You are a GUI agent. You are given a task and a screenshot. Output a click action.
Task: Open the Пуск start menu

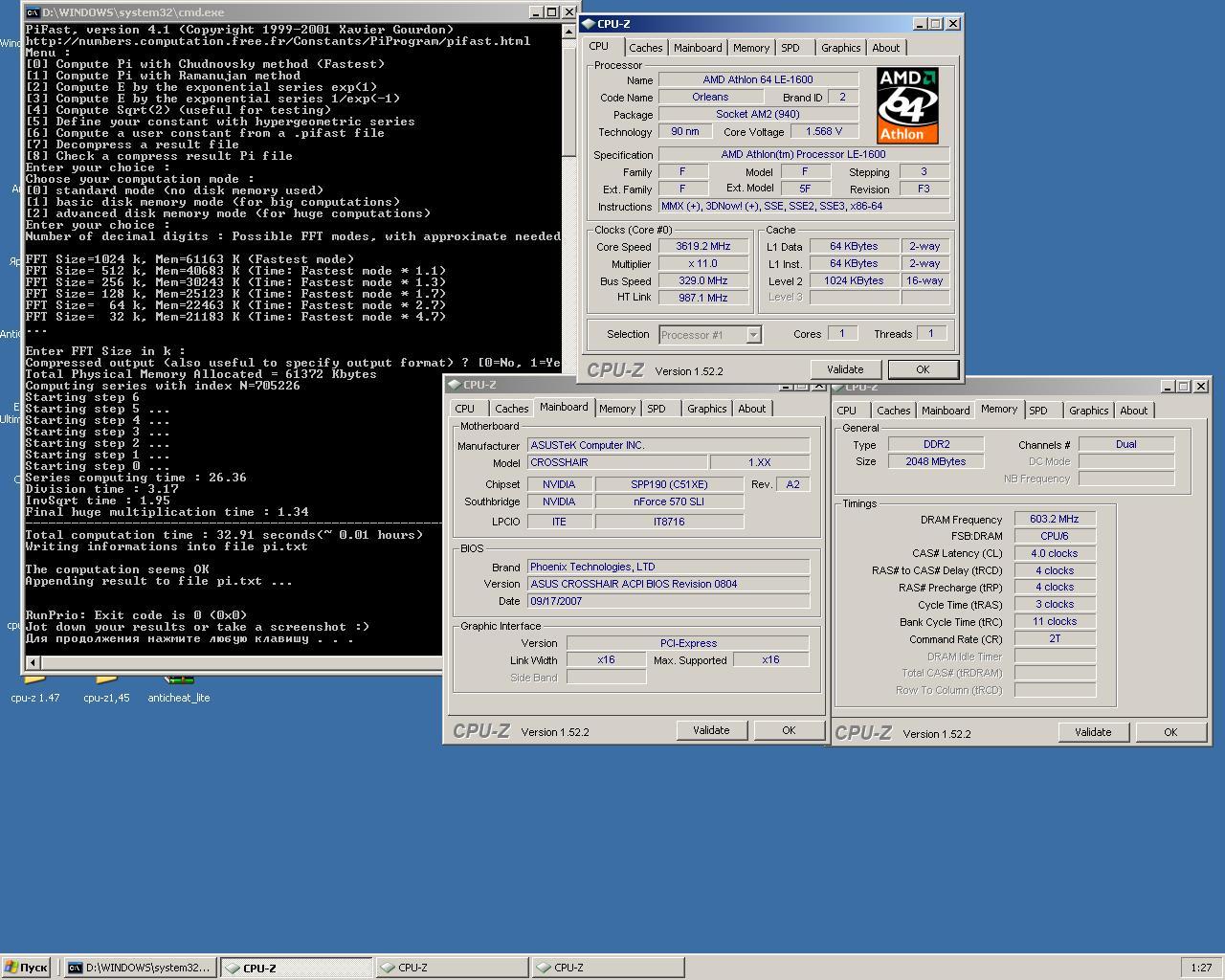click(26, 968)
